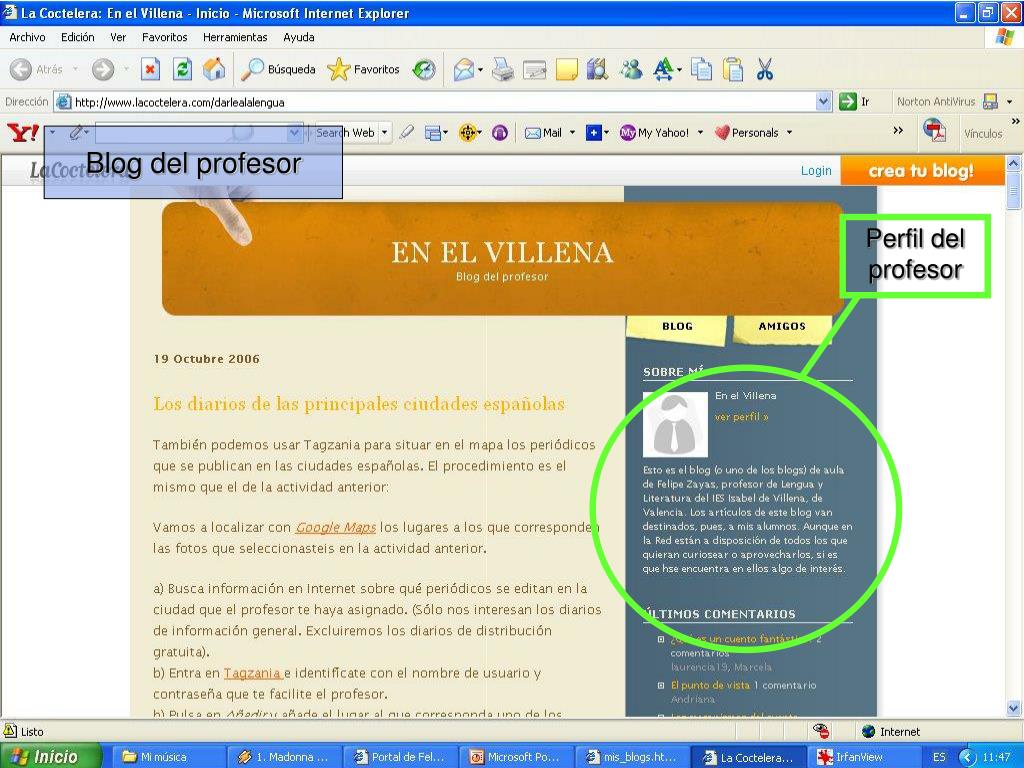This screenshot has height=768, width=1024.
Task: Switch to Microsoft PowerPoint taskbar item
Action: [x=516, y=757]
